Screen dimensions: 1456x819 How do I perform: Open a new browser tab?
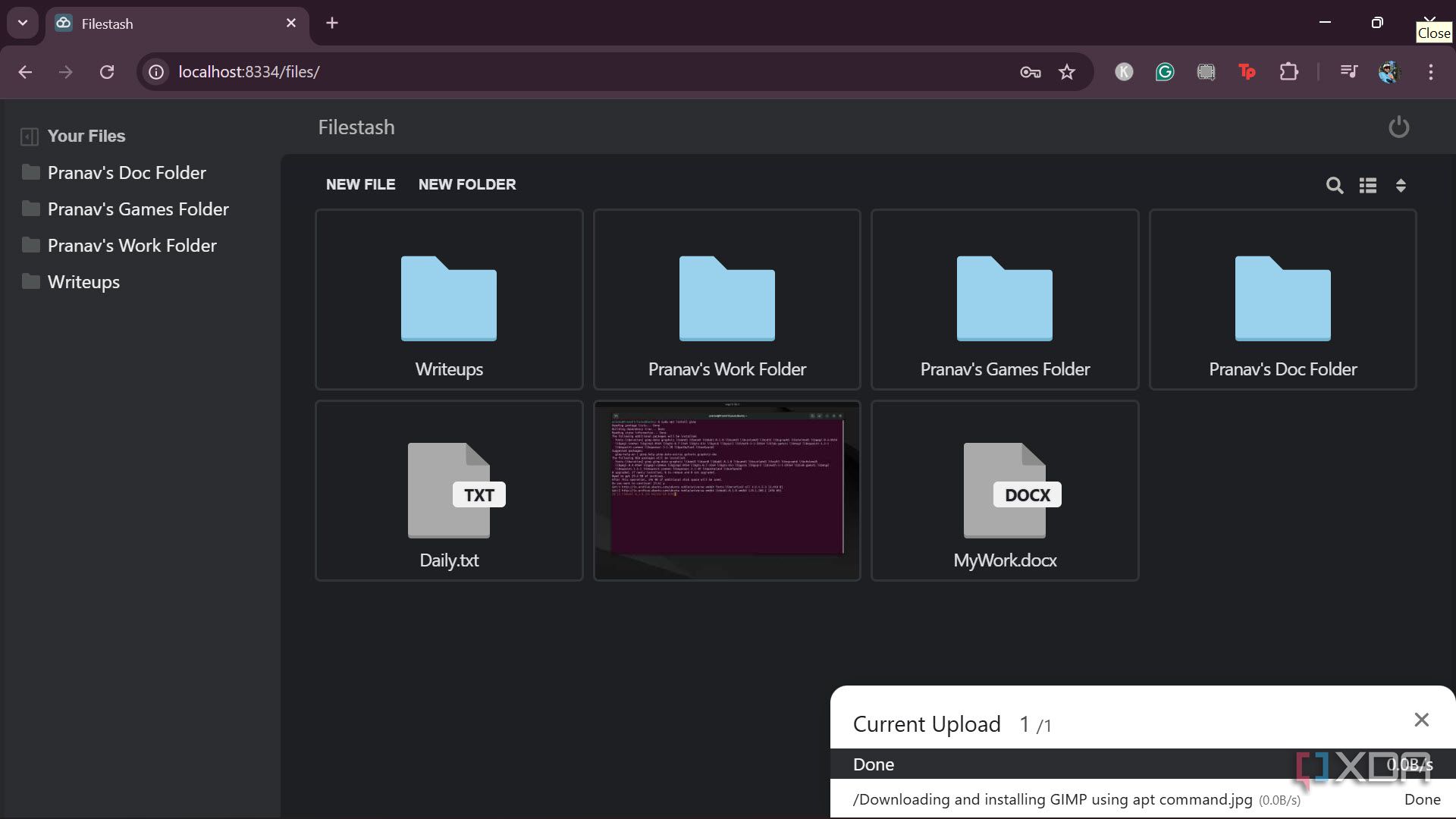(x=332, y=23)
